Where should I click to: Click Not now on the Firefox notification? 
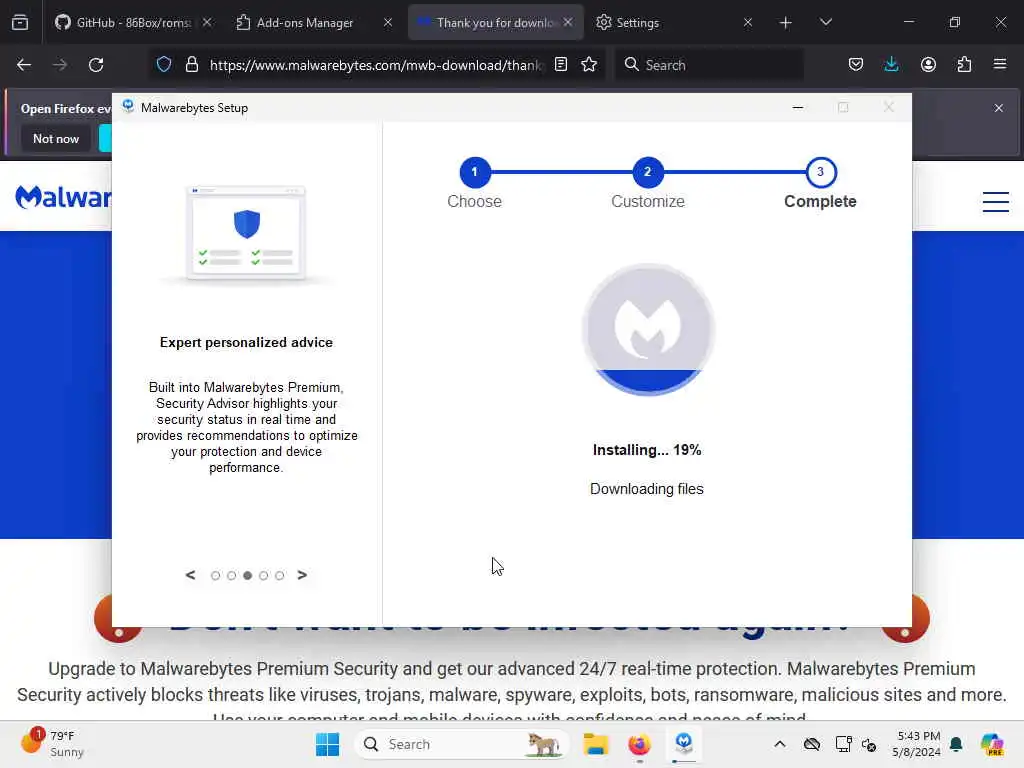pos(56,138)
